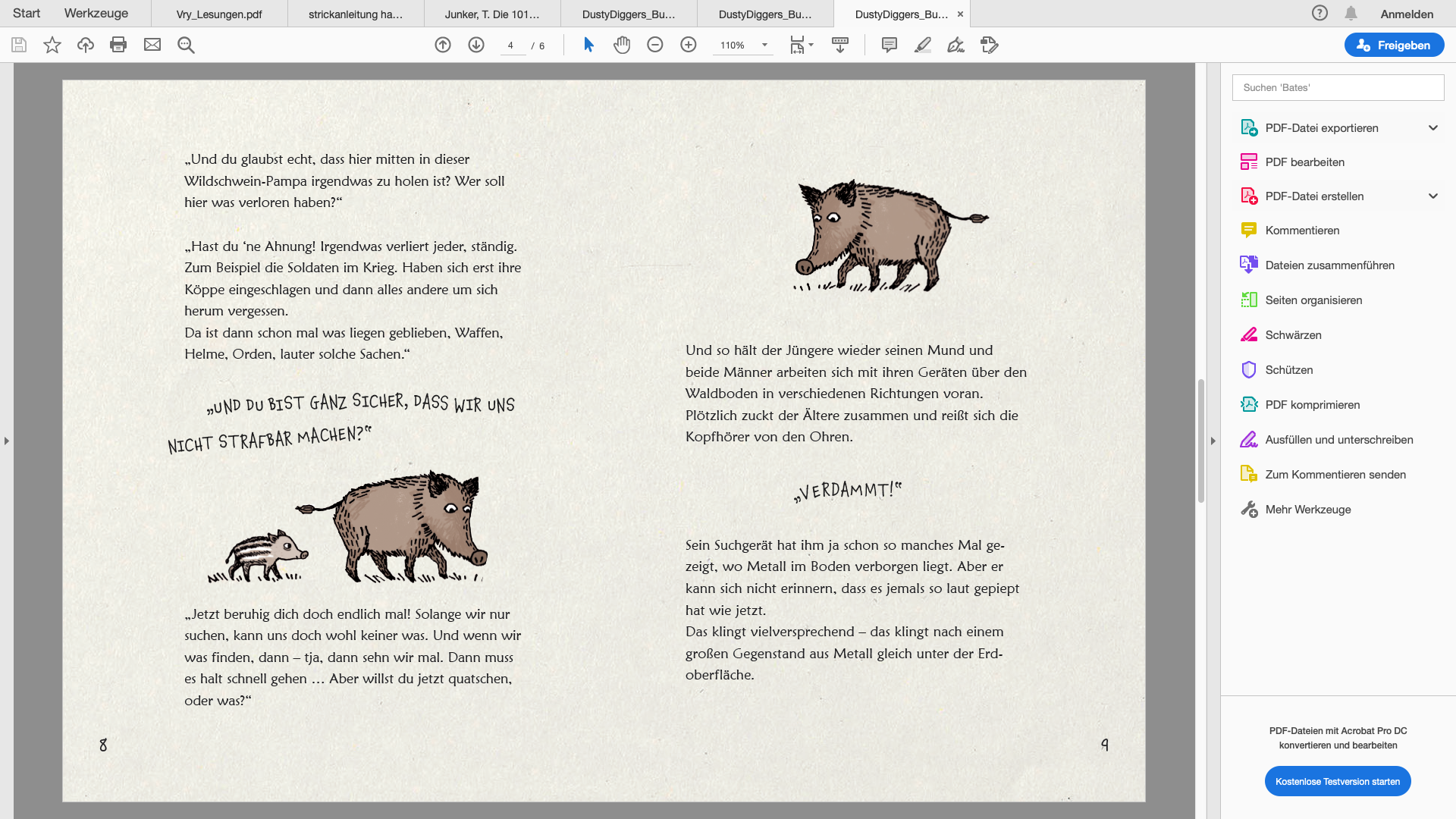The height and width of the screenshot is (819, 1456).
Task: Select the hand pan tool
Action: coord(622,45)
